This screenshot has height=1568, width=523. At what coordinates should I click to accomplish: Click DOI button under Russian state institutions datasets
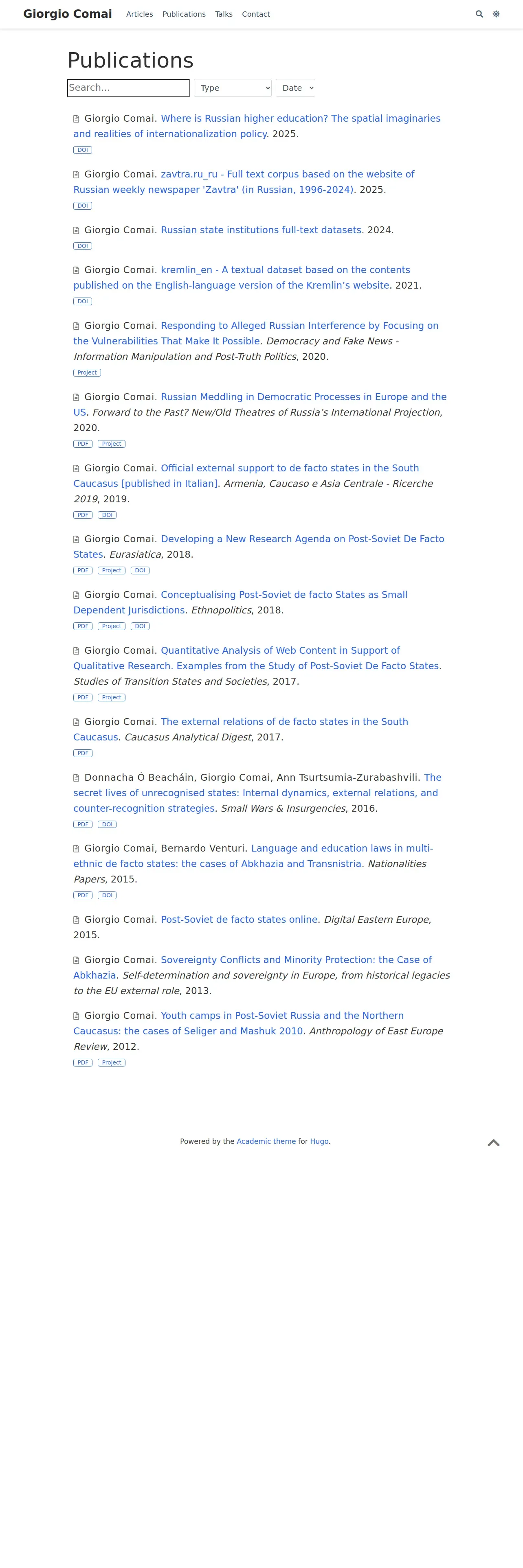tap(83, 246)
